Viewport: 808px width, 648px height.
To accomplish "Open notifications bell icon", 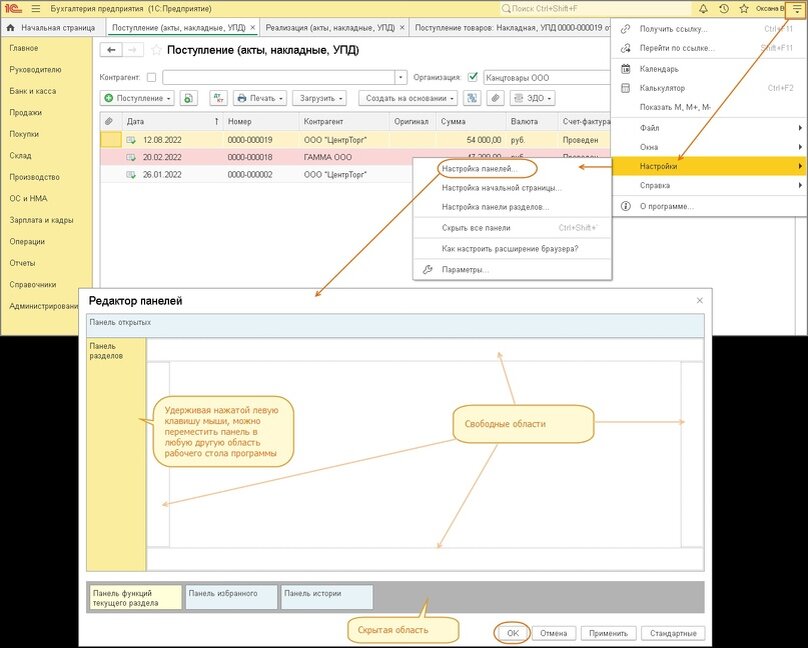I will (703, 9).
